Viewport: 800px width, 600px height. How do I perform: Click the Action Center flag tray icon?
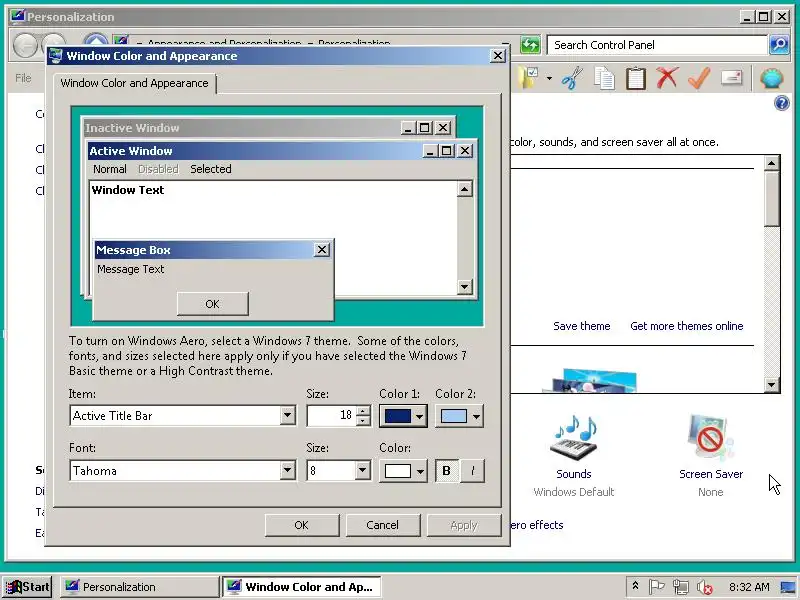click(657, 587)
